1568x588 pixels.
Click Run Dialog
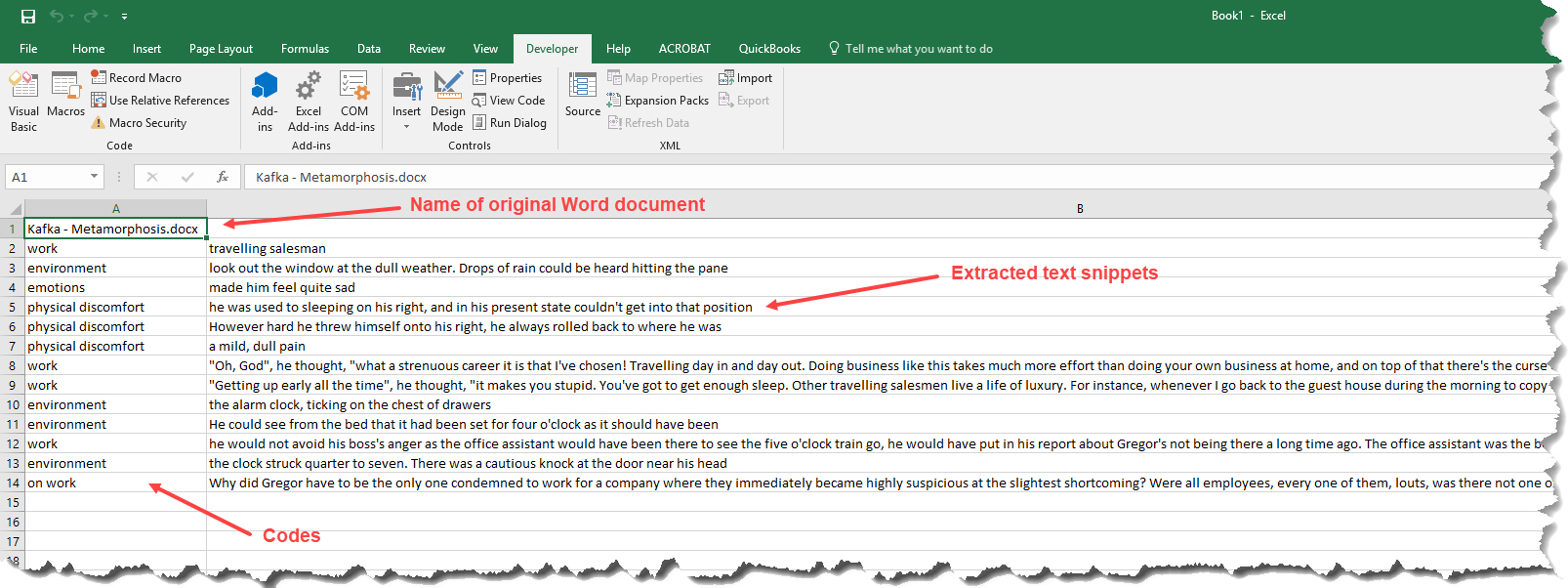pos(510,122)
